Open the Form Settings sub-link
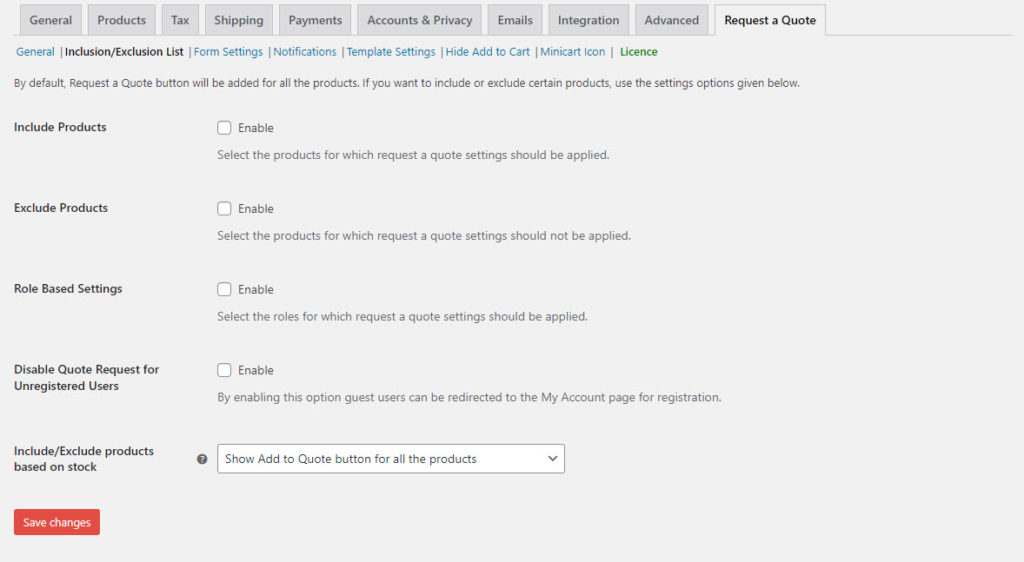Image resolution: width=1024 pixels, height=562 pixels. tap(228, 52)
